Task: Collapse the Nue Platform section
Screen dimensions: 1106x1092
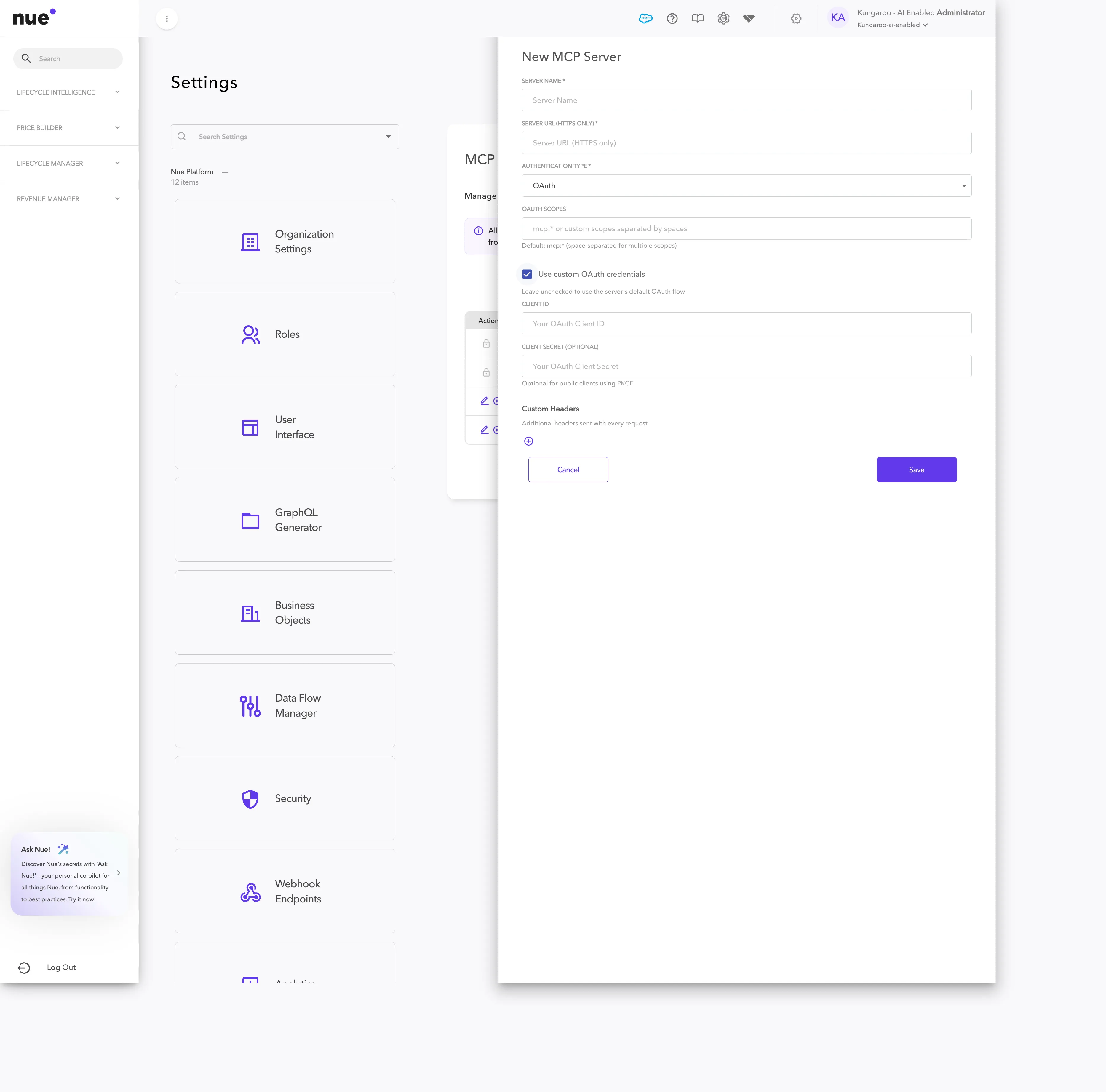Action: pyautogui.click(x=225, y=172)
